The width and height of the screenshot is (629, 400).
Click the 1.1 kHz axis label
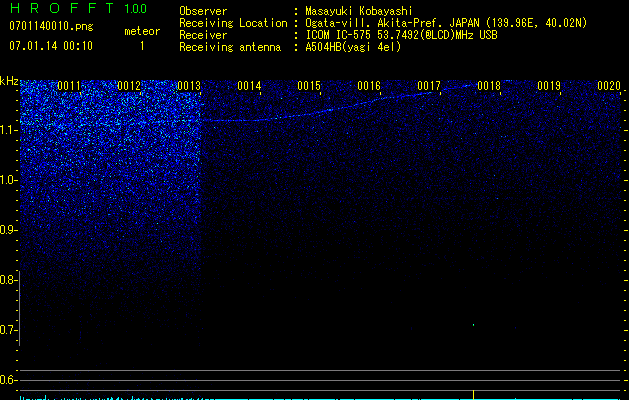7,130
